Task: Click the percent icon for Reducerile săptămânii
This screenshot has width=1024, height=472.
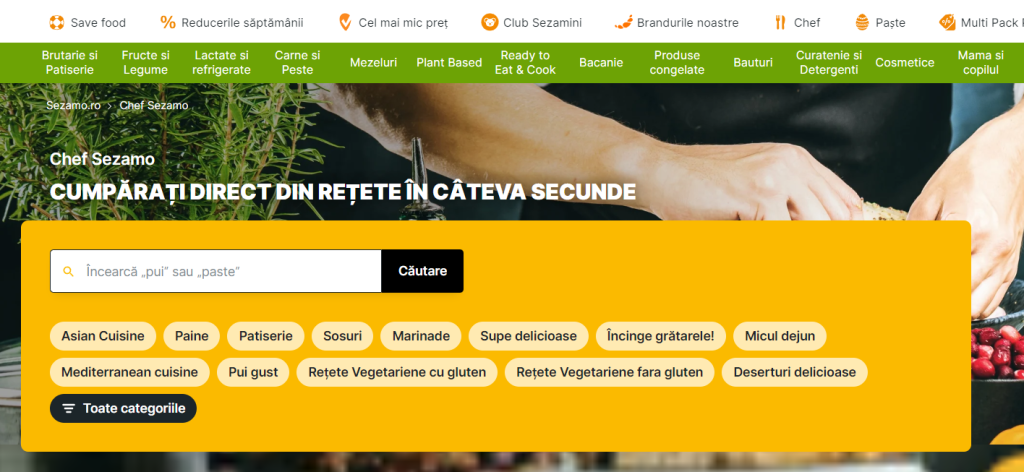Action: pos(168,23)
